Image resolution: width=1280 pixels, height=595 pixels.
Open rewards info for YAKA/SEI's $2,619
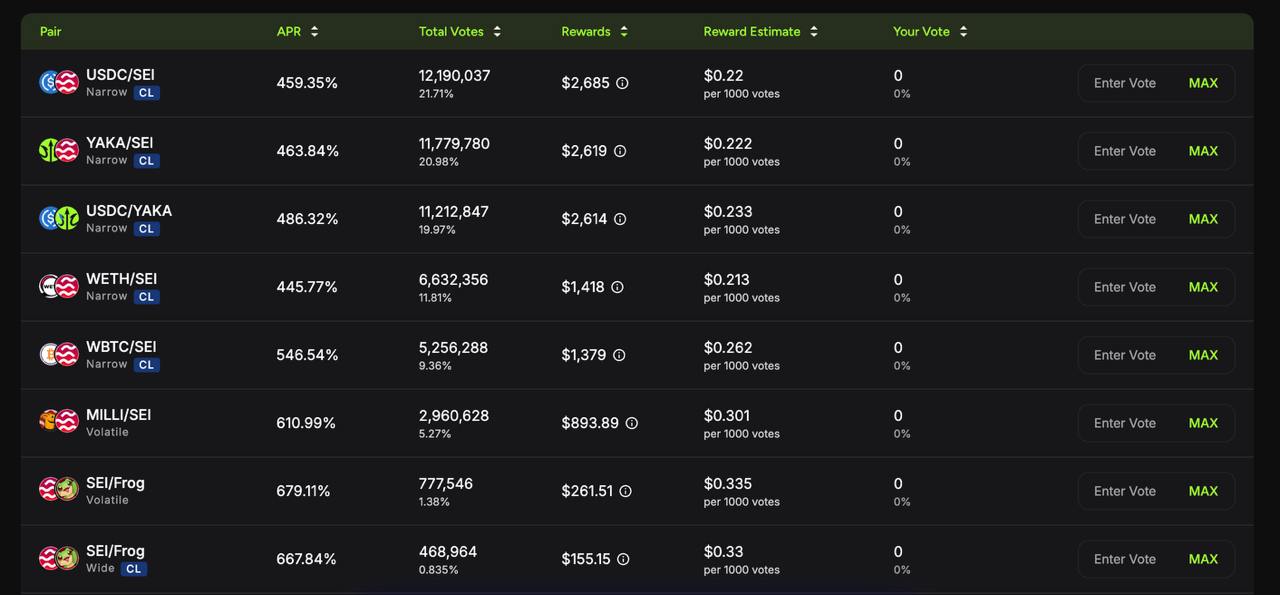620,151
